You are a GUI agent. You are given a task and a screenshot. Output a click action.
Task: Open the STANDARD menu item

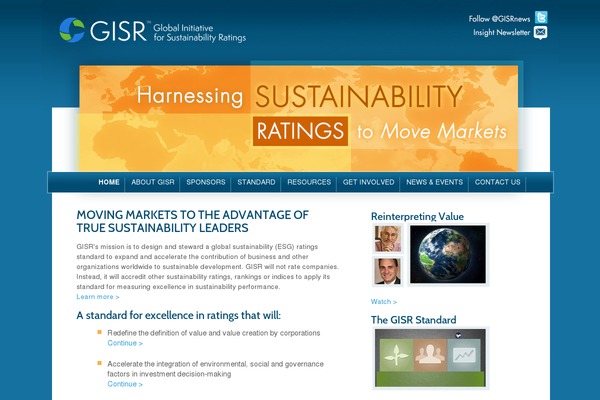(256, 182)
